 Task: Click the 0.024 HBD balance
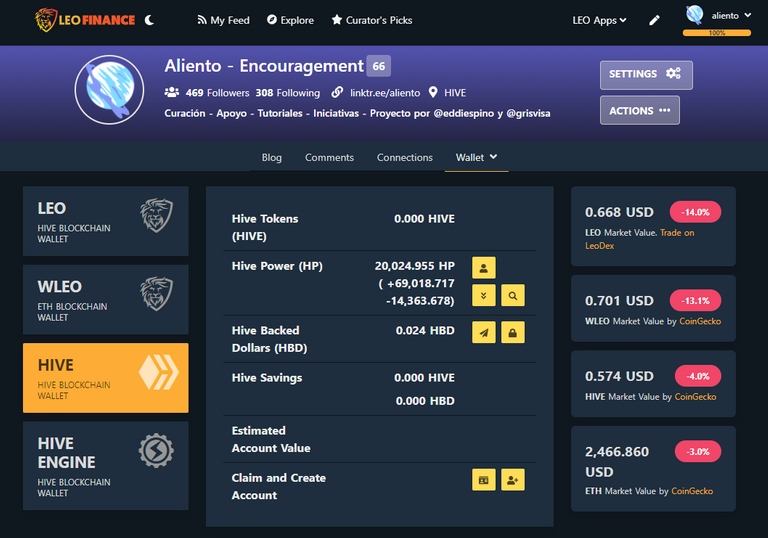point(425,330)
